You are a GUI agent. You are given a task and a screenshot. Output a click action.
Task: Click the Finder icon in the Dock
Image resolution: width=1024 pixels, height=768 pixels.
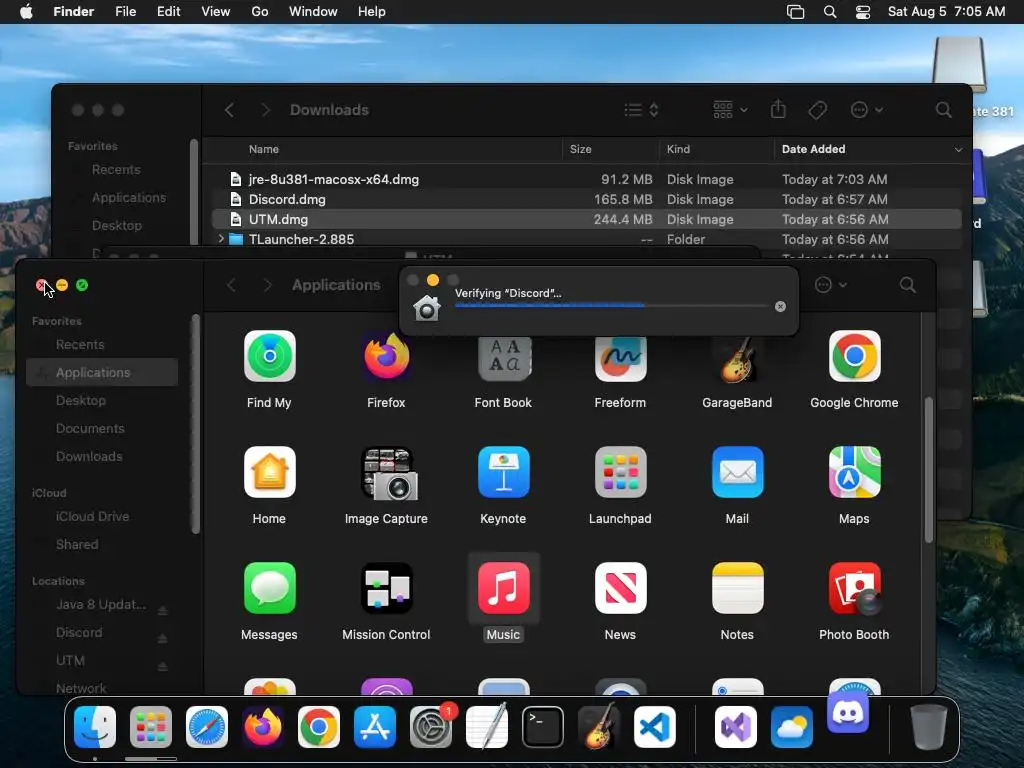tap(95, 727)
